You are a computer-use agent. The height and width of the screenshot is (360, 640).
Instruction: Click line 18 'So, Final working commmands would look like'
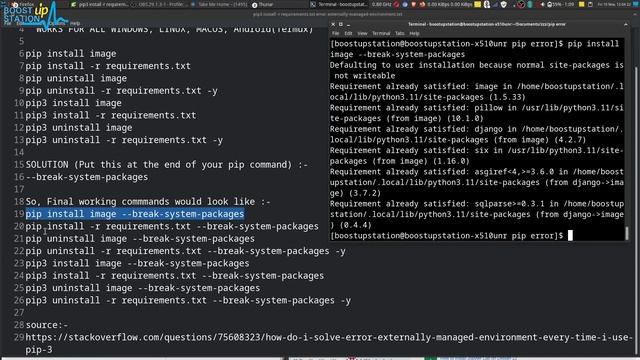click(x=148, y=202)
